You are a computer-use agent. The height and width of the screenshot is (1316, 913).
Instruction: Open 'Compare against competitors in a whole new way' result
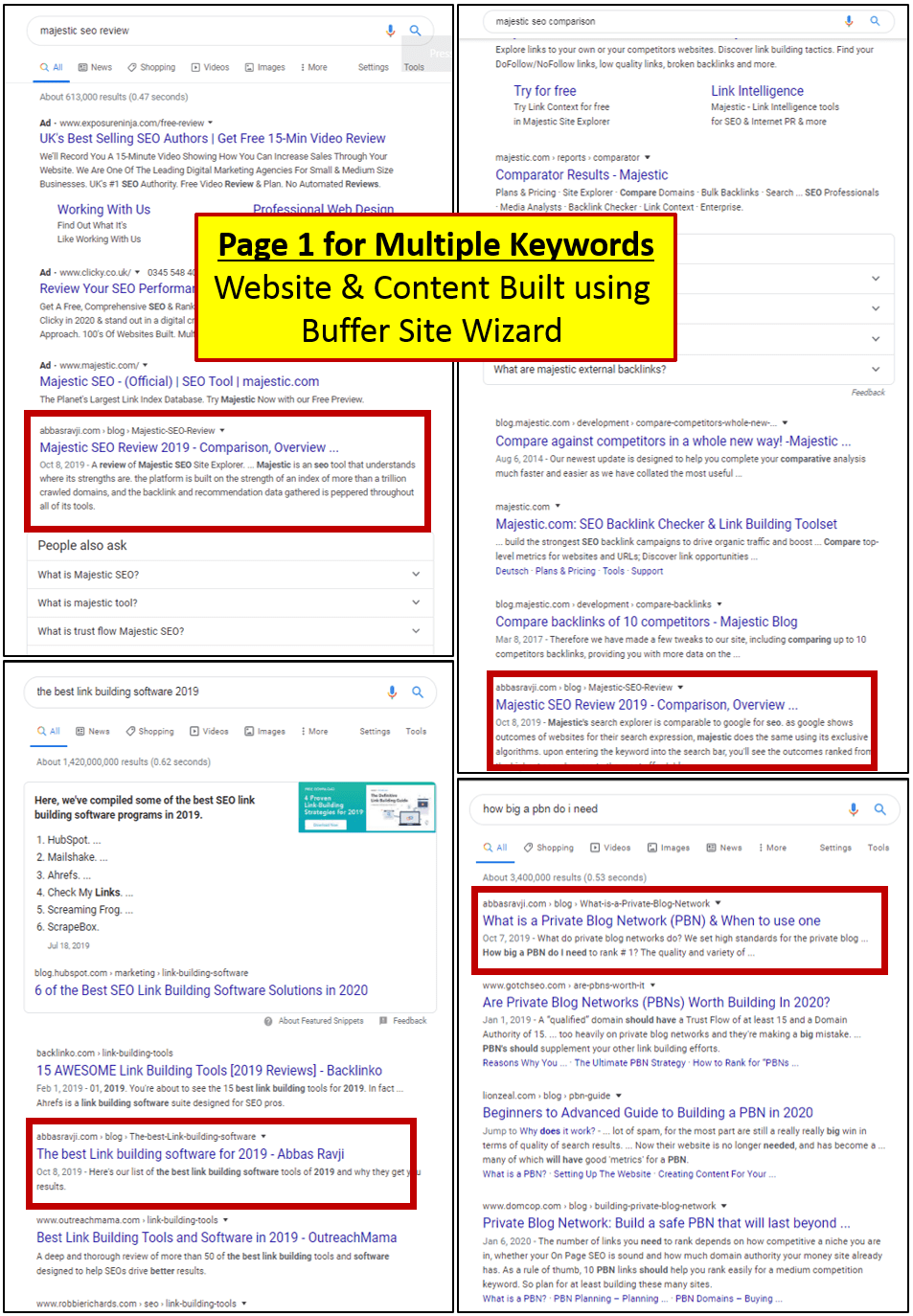pyautogui.click(x=673, y=441)
